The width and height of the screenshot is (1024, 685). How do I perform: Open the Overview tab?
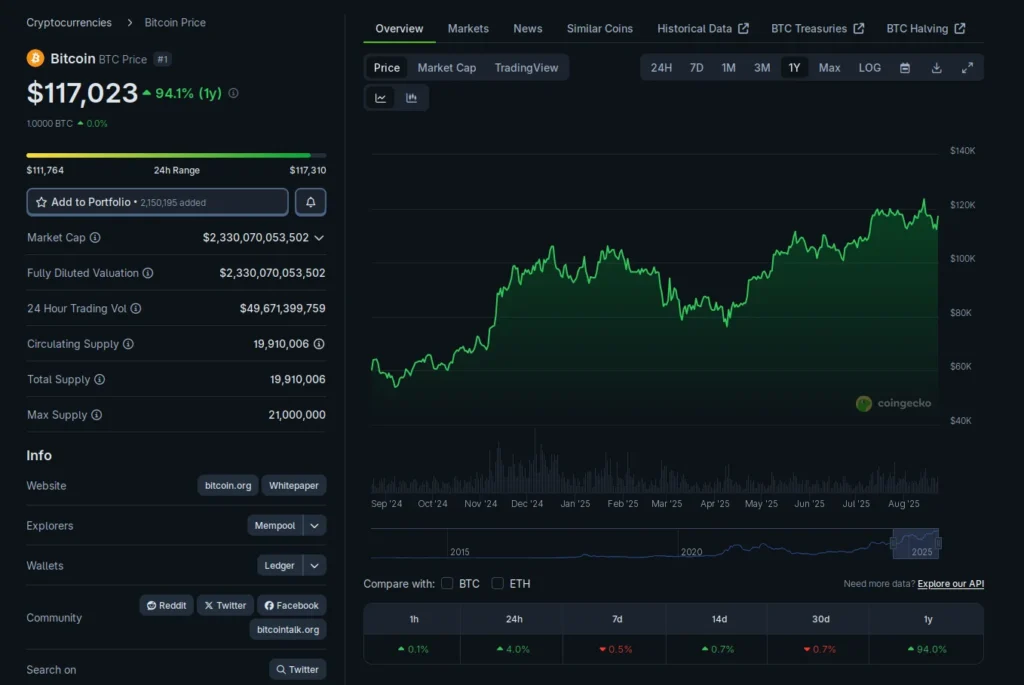point(399,29)
